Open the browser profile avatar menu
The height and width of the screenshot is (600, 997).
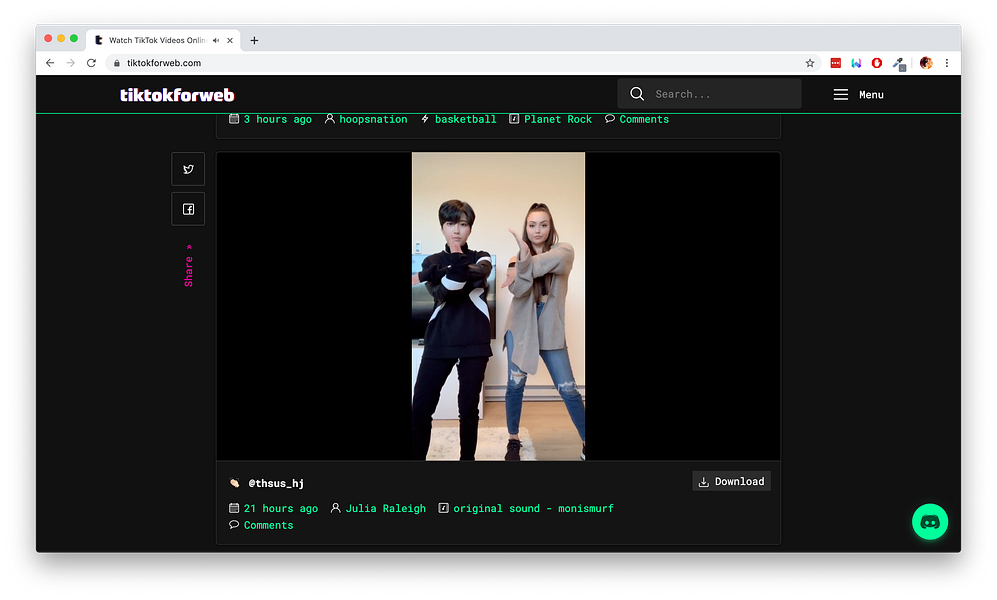tap(925, 62)
